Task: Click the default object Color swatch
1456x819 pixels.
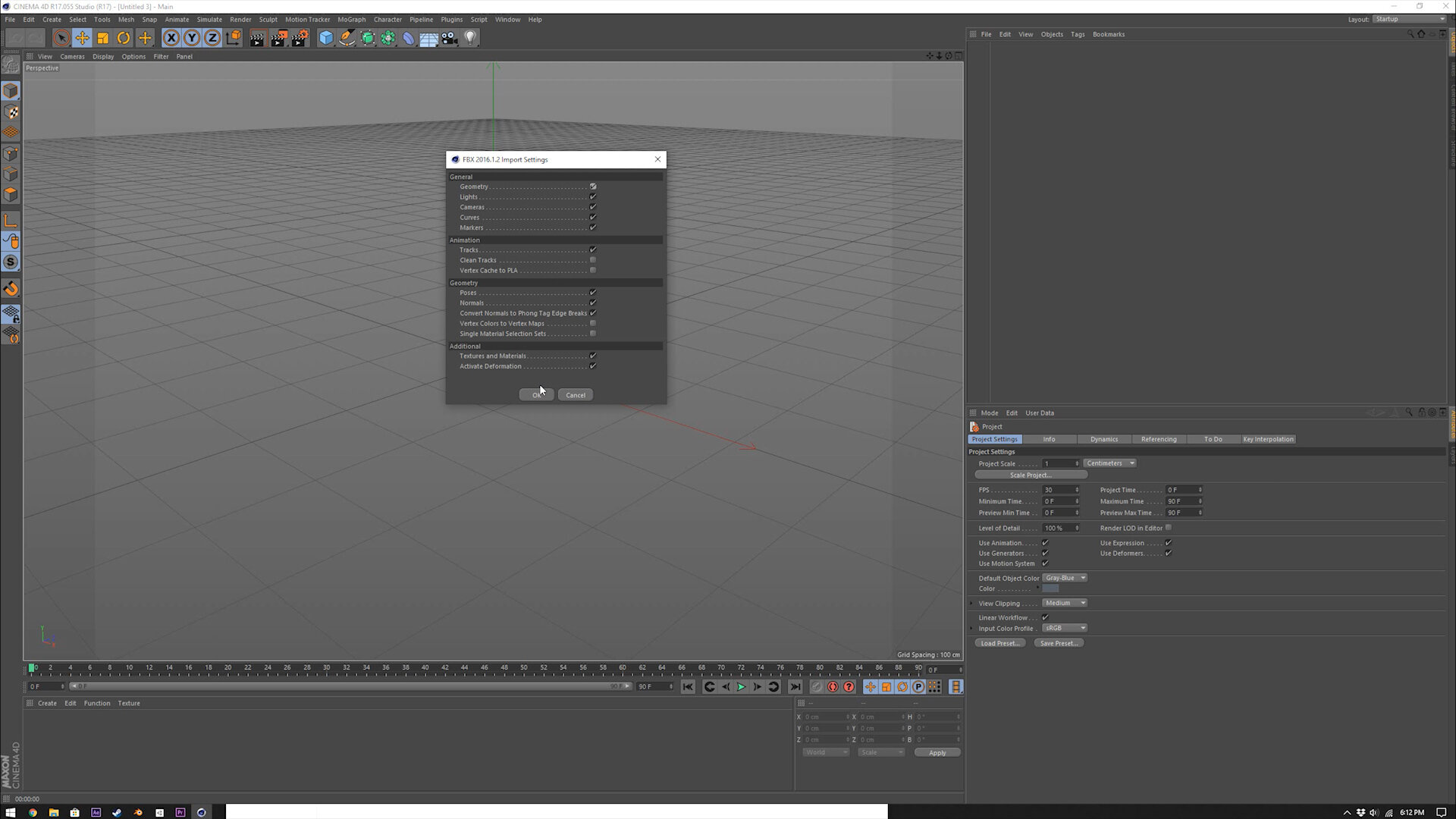Action: [1050, 588]
